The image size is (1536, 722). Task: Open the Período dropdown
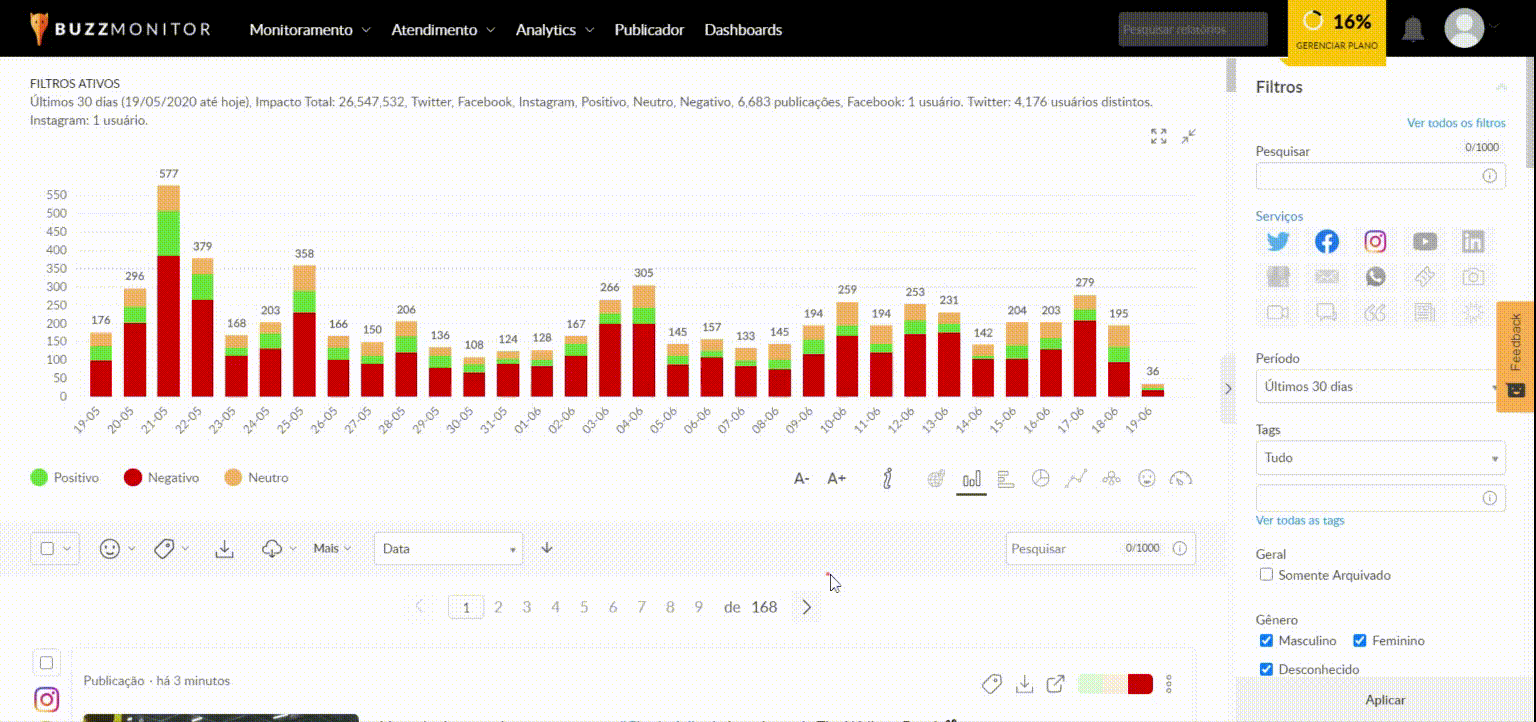1379,386
